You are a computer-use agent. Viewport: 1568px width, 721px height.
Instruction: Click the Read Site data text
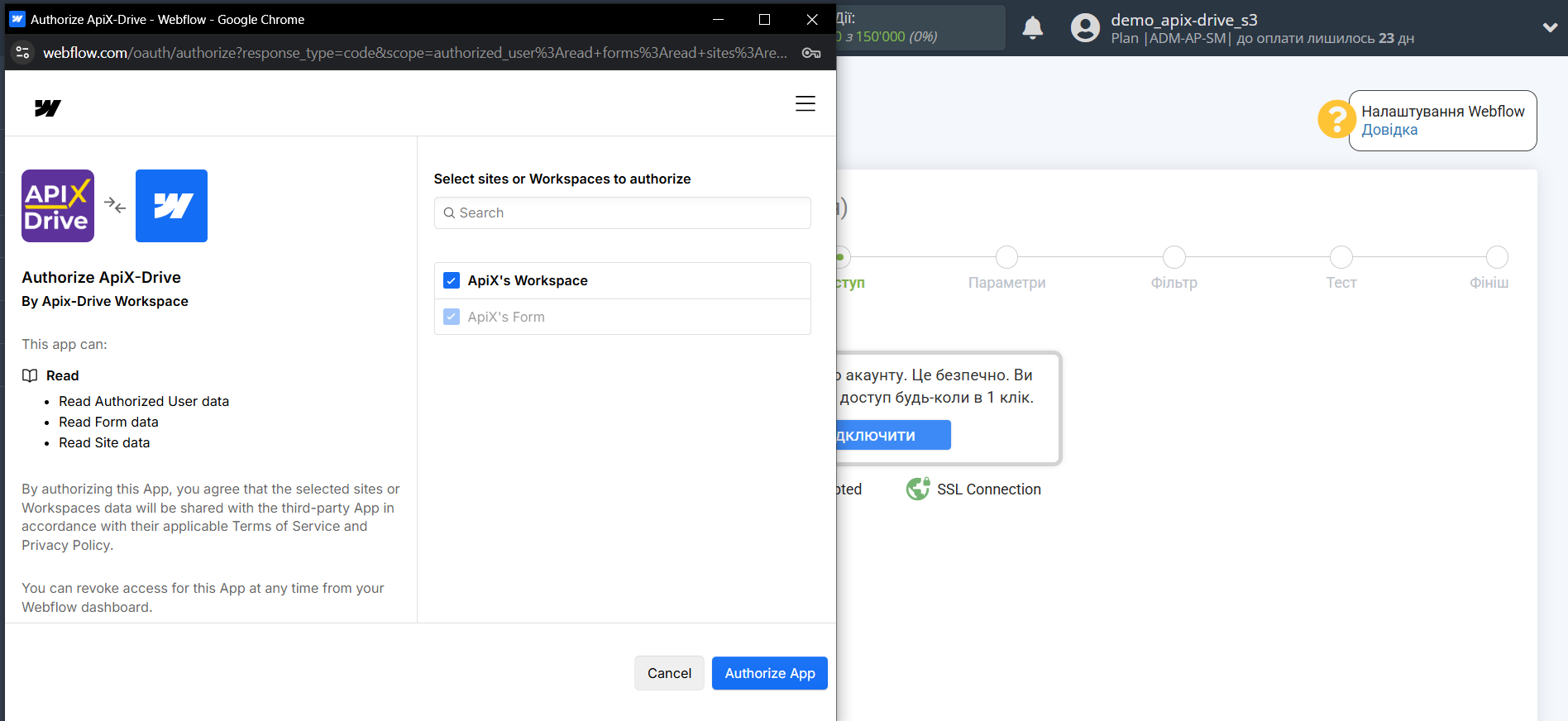coord(104,442)
